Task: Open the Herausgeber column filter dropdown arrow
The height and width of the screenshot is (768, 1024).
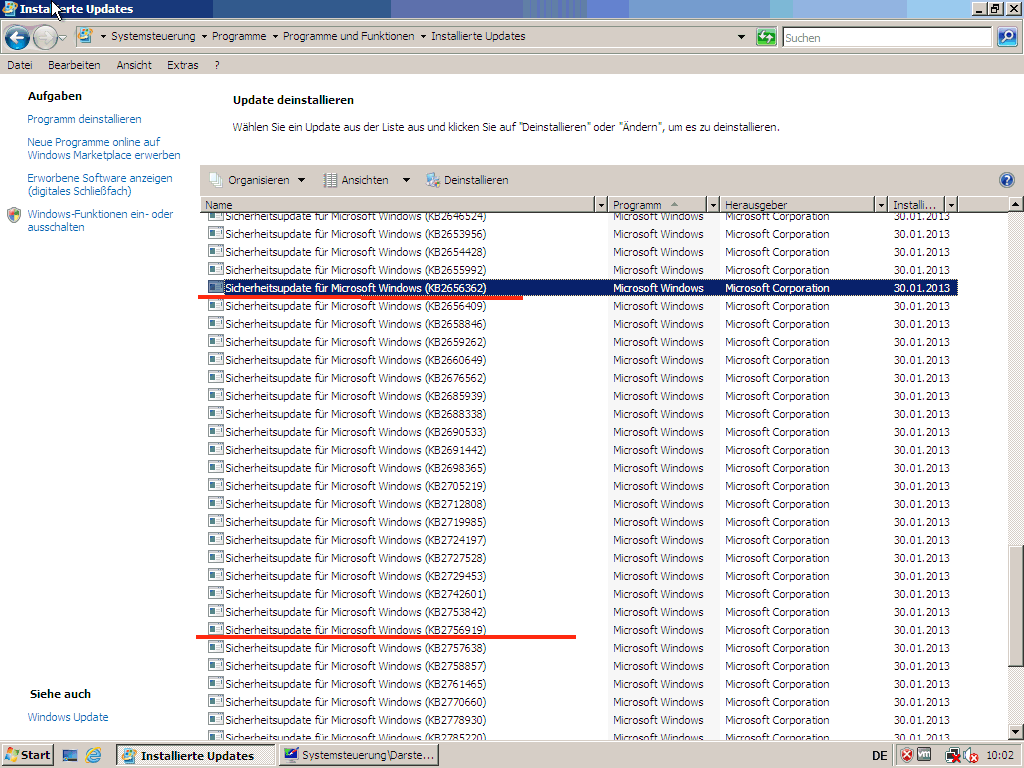Action: pyautogui.click(x=881, y=205)
